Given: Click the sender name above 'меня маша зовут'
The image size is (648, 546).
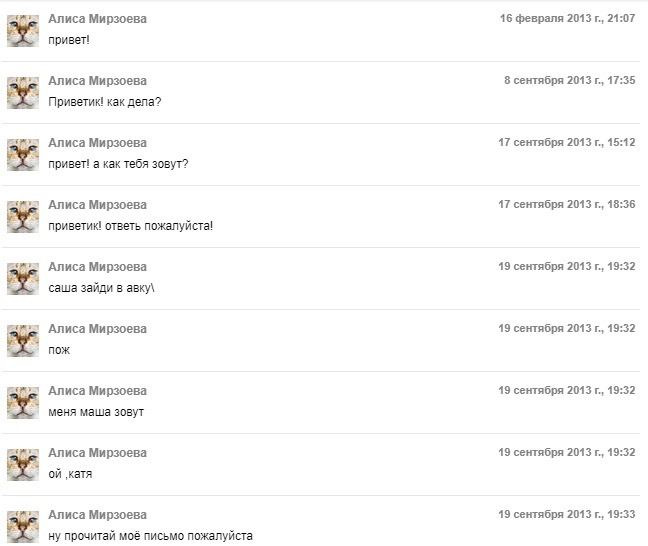Looking at the screenshot, I should pyautogui.click(x=97, y=391).
